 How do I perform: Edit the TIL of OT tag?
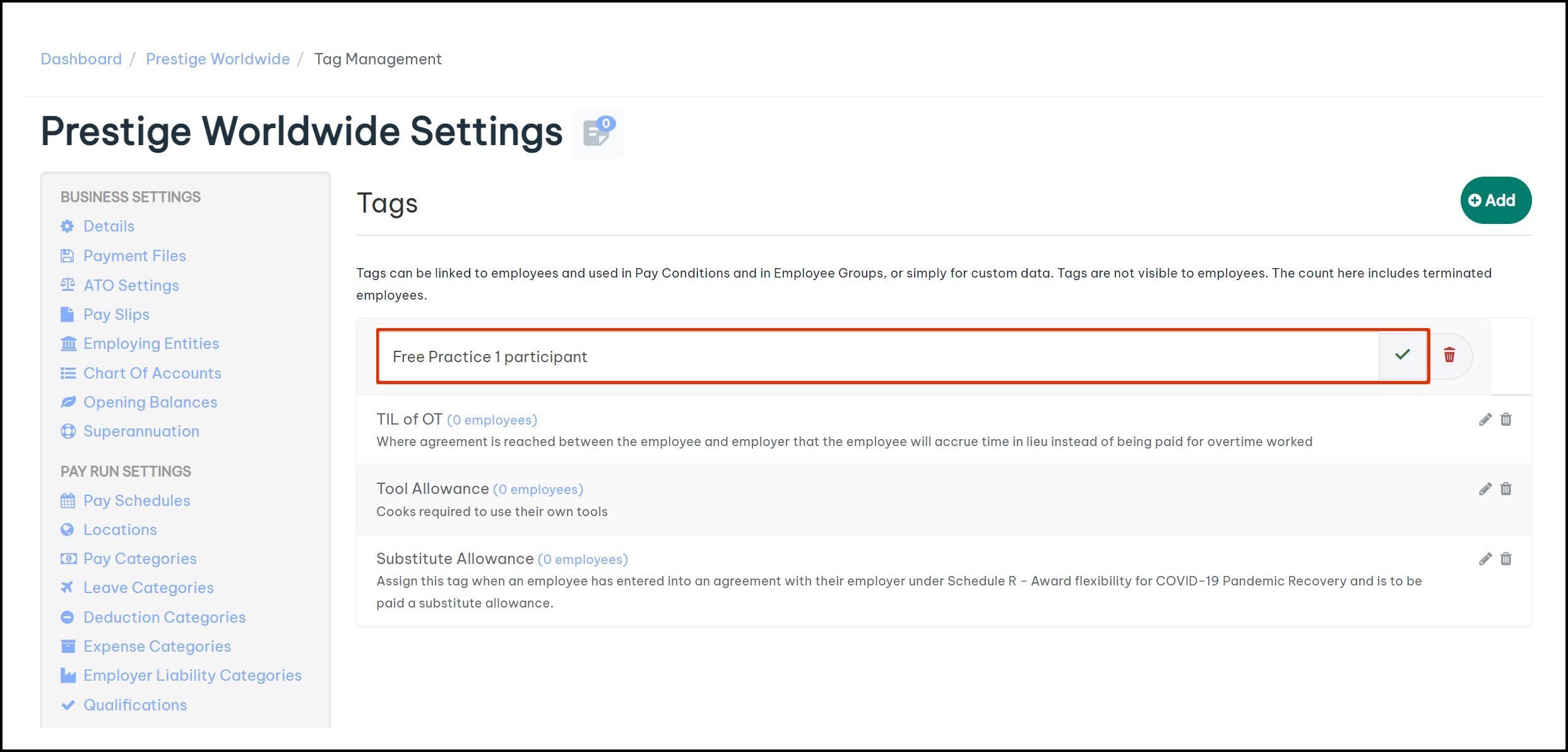click(1485, 420)
